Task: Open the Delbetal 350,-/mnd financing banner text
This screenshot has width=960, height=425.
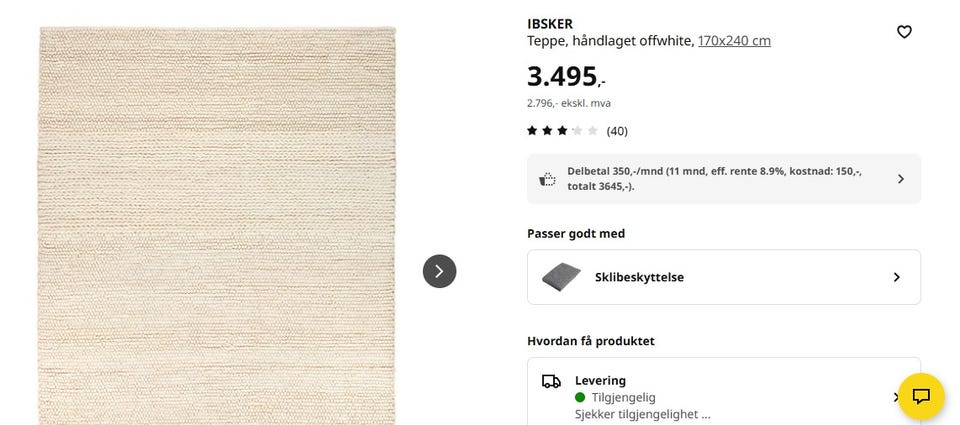Action: [714, 179]
